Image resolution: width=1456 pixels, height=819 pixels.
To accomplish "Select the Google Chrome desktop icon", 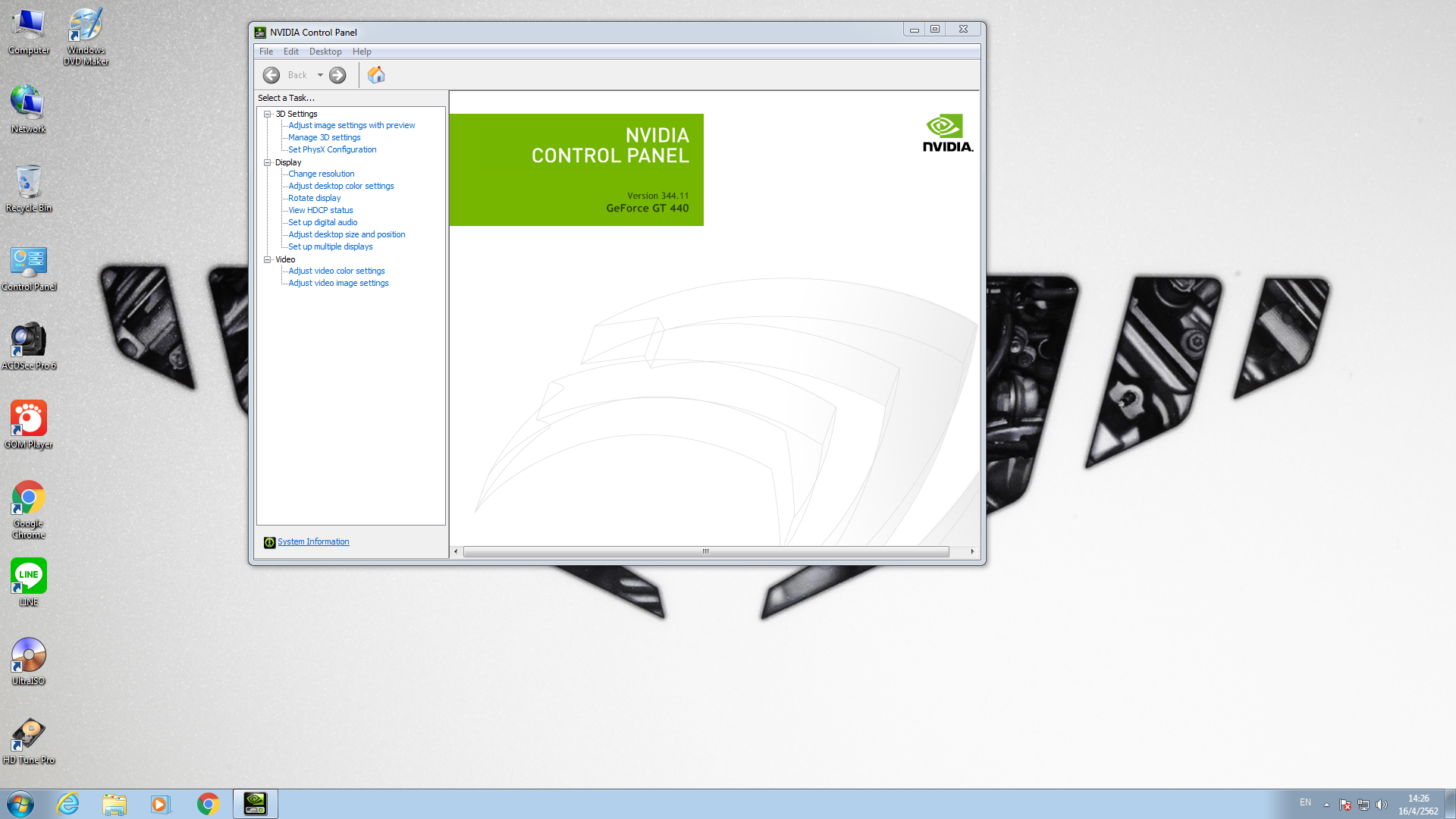I will 29,509.
